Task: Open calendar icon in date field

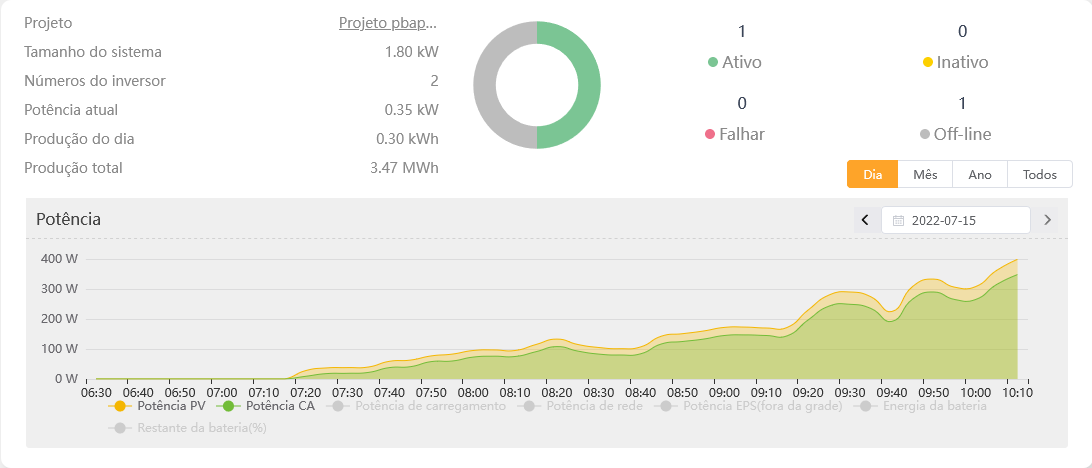Action: tap(898, 220)
